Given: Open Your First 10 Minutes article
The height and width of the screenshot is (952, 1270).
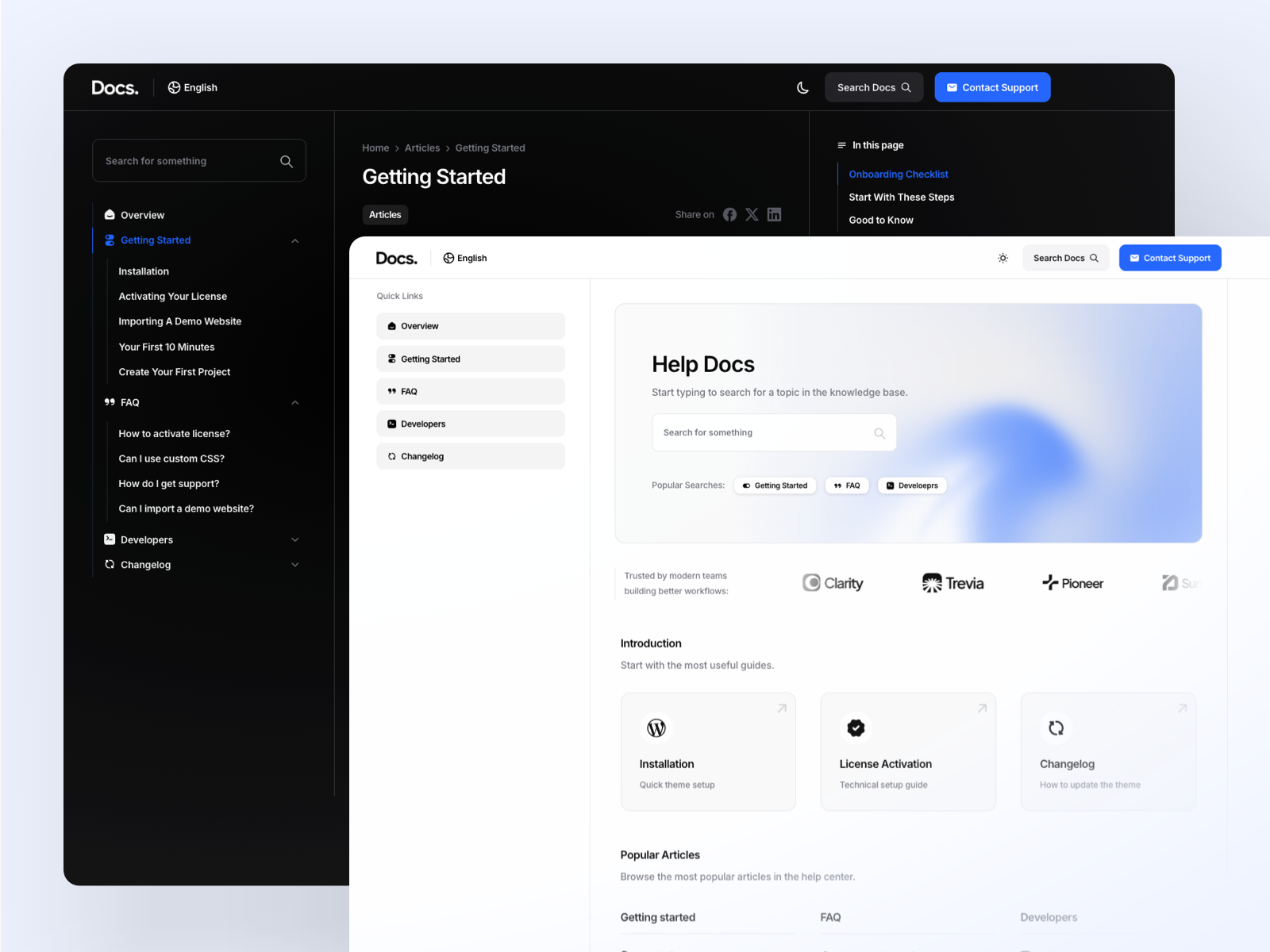Looking at the screenshot, I should click(x=167, y=347).
